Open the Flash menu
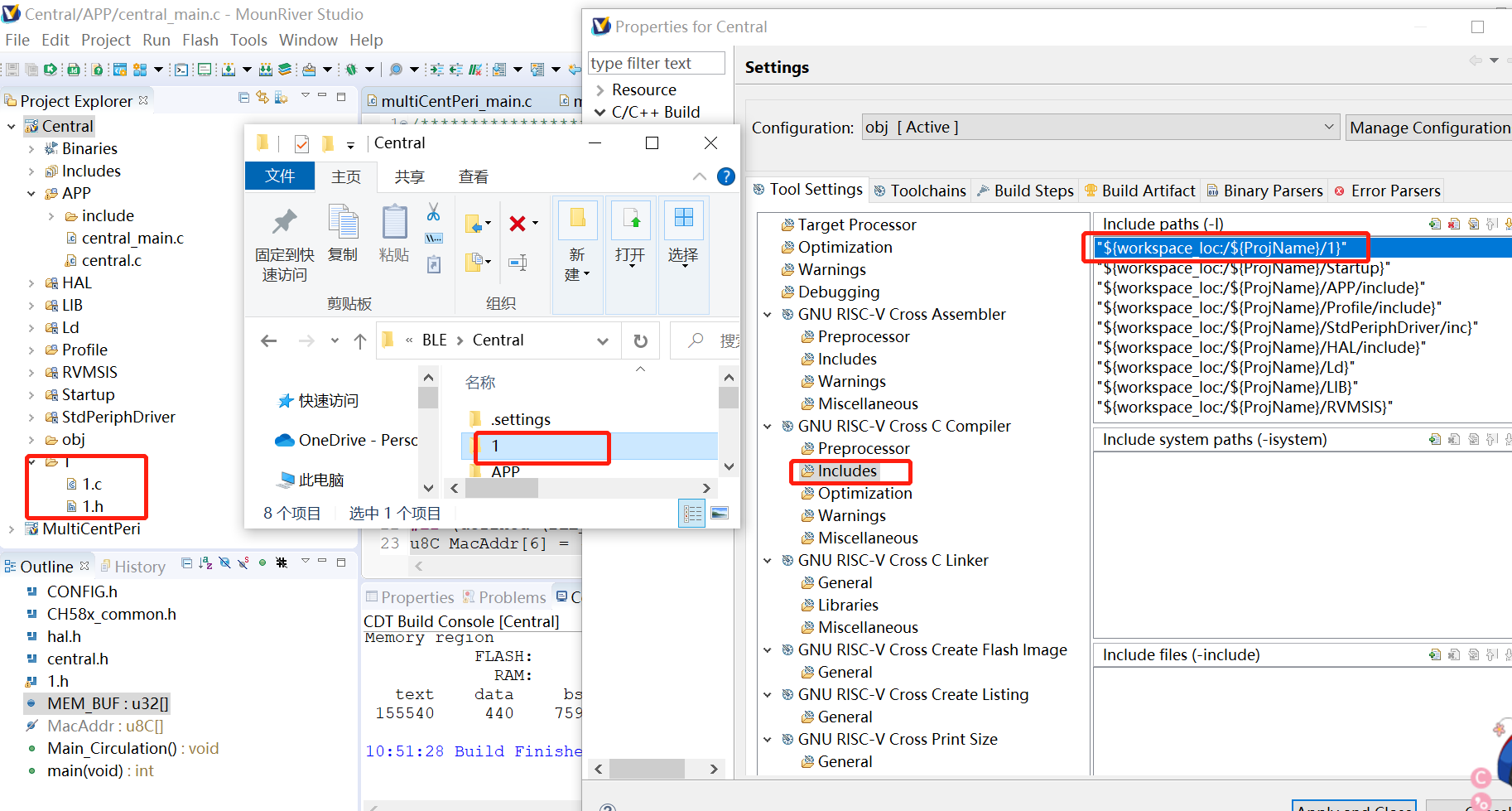The height and width of the screenshot is (811, 1512). point(200,40)
